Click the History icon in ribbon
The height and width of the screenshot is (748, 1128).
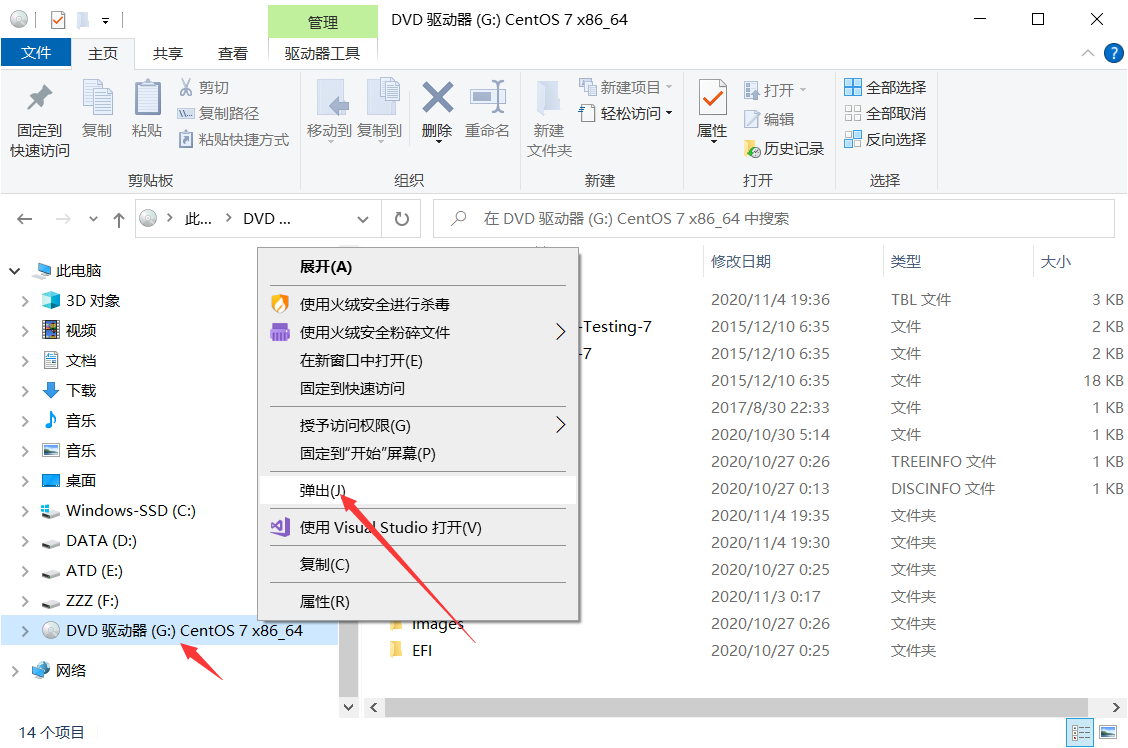[784, 148]
